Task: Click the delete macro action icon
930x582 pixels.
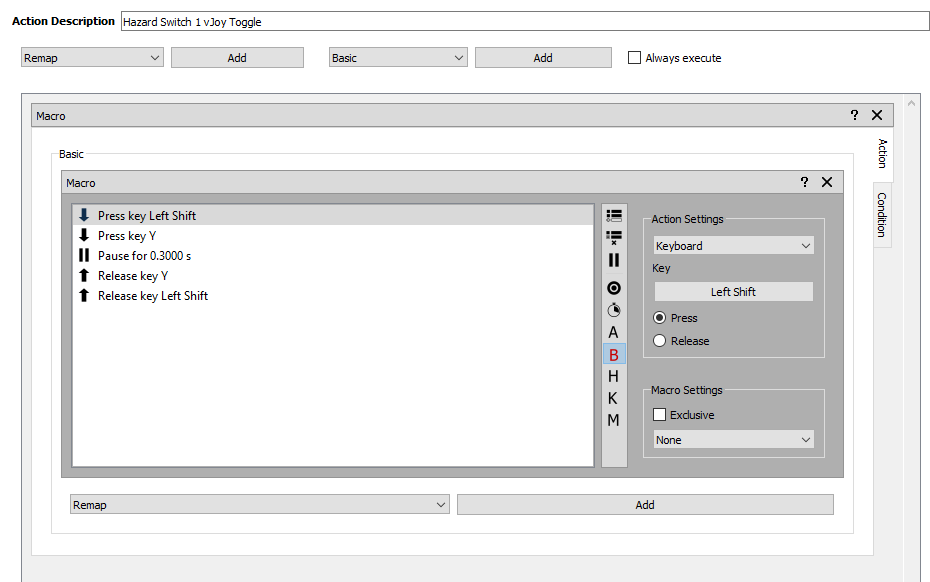Action: click(614, 237)
